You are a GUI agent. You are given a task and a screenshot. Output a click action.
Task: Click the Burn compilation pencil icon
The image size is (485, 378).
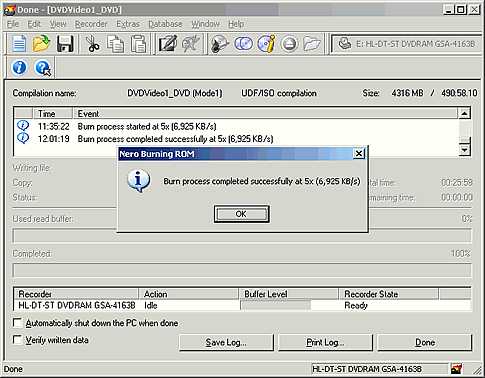(x=168, y=44)
